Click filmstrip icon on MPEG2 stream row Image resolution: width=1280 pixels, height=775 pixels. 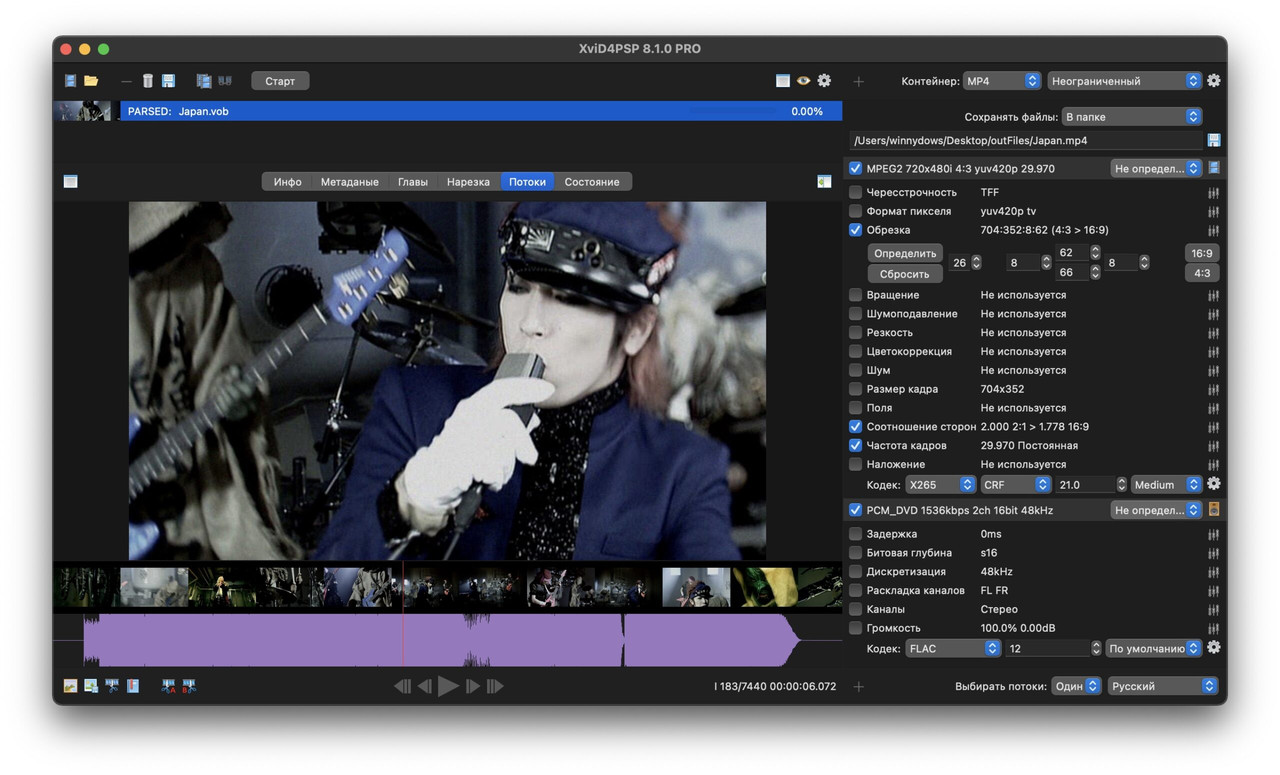(1214, 168)
